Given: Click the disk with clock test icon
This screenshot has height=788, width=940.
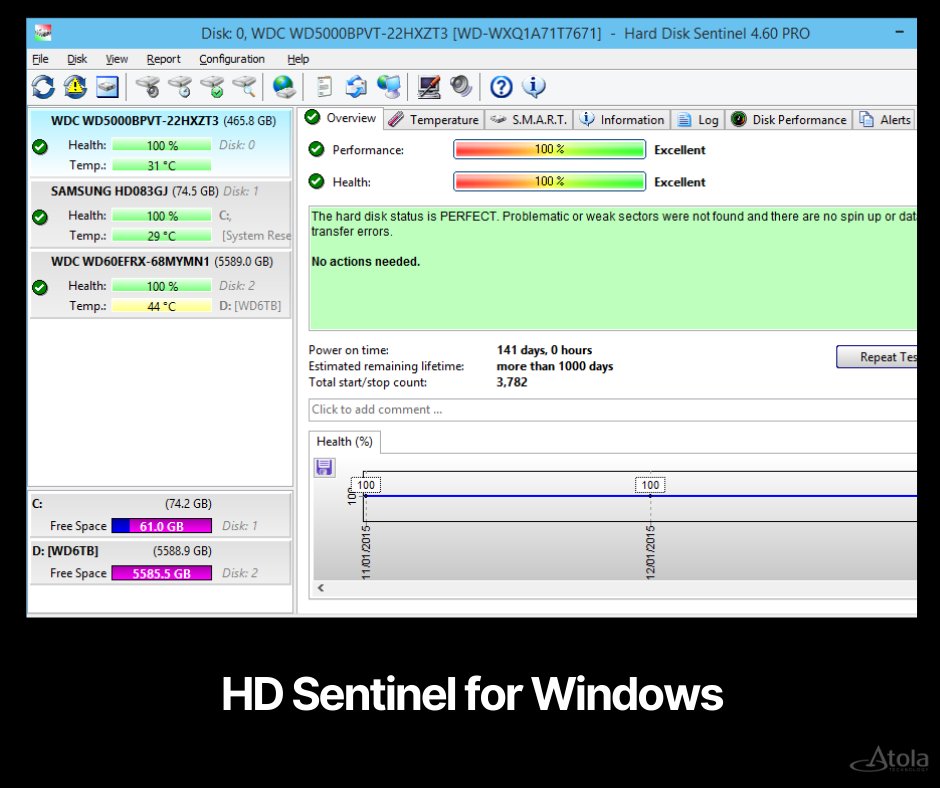Looking at the screenshot, I should point(180,87).
